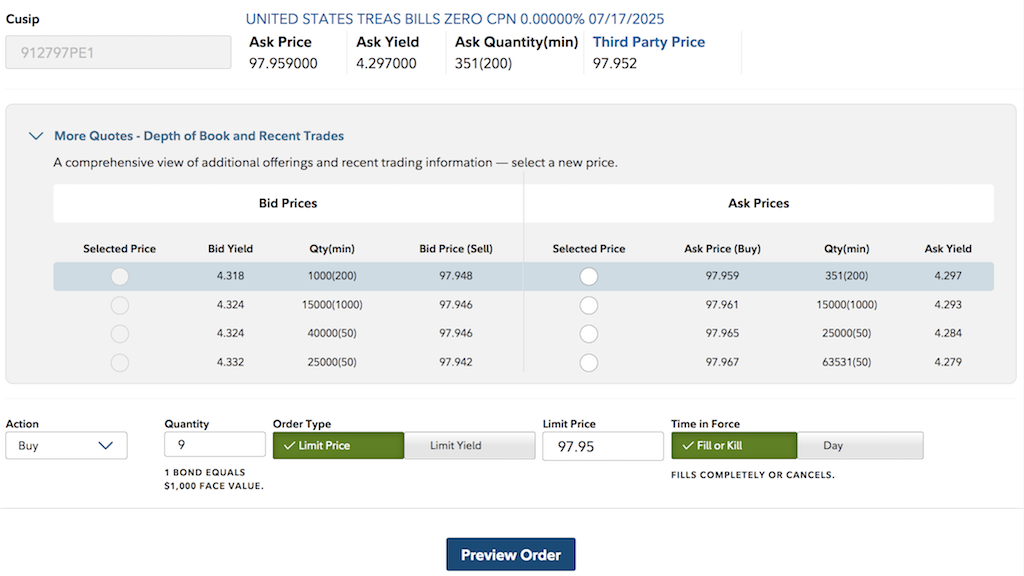Click the Preview Order button

511,555
